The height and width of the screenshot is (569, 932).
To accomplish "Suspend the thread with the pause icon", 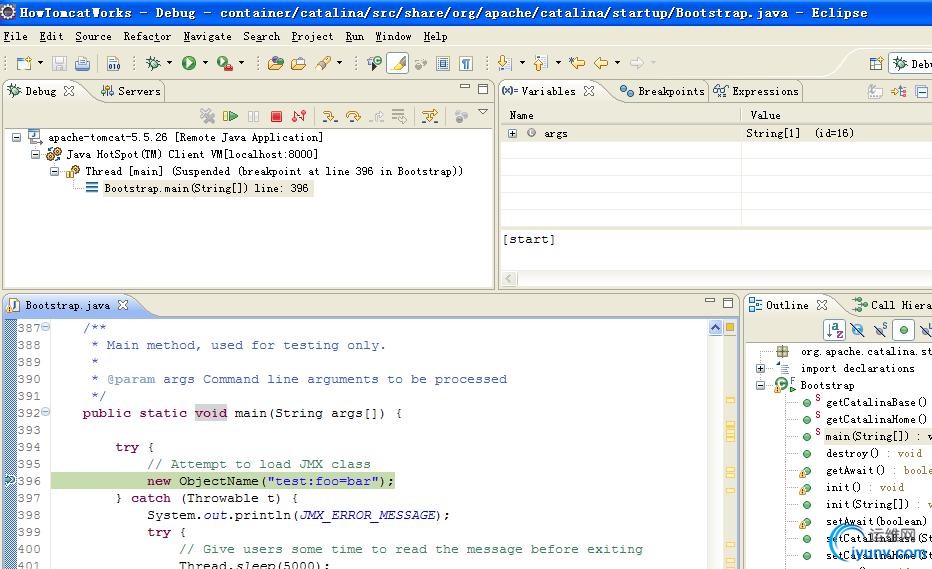I will (253, 116).
